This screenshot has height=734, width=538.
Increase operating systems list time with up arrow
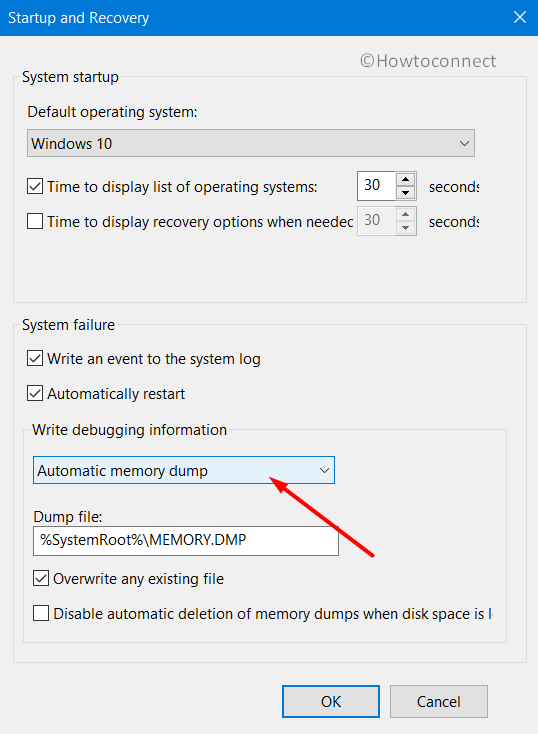pos(405,179)
